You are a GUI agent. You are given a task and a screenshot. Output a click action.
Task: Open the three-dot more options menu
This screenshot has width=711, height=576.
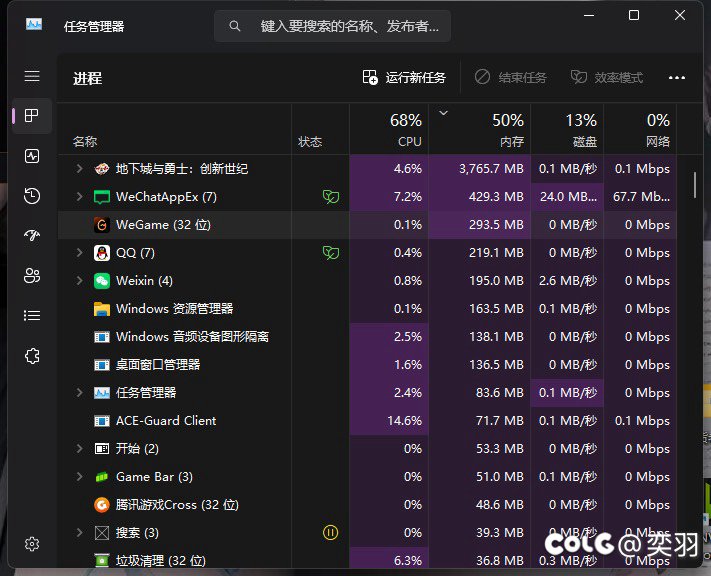tap(677, 78)
